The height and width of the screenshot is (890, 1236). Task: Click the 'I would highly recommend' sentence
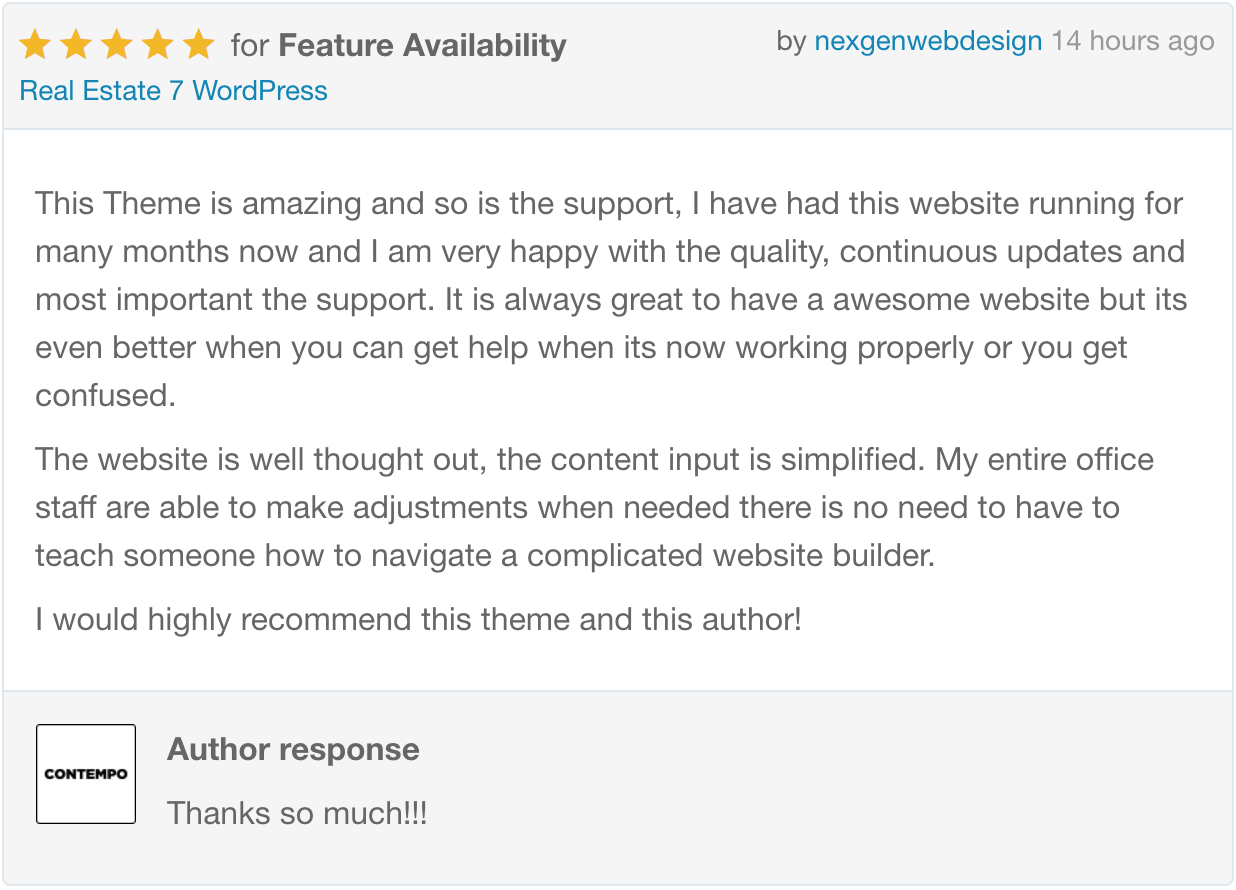click(418, 620)
